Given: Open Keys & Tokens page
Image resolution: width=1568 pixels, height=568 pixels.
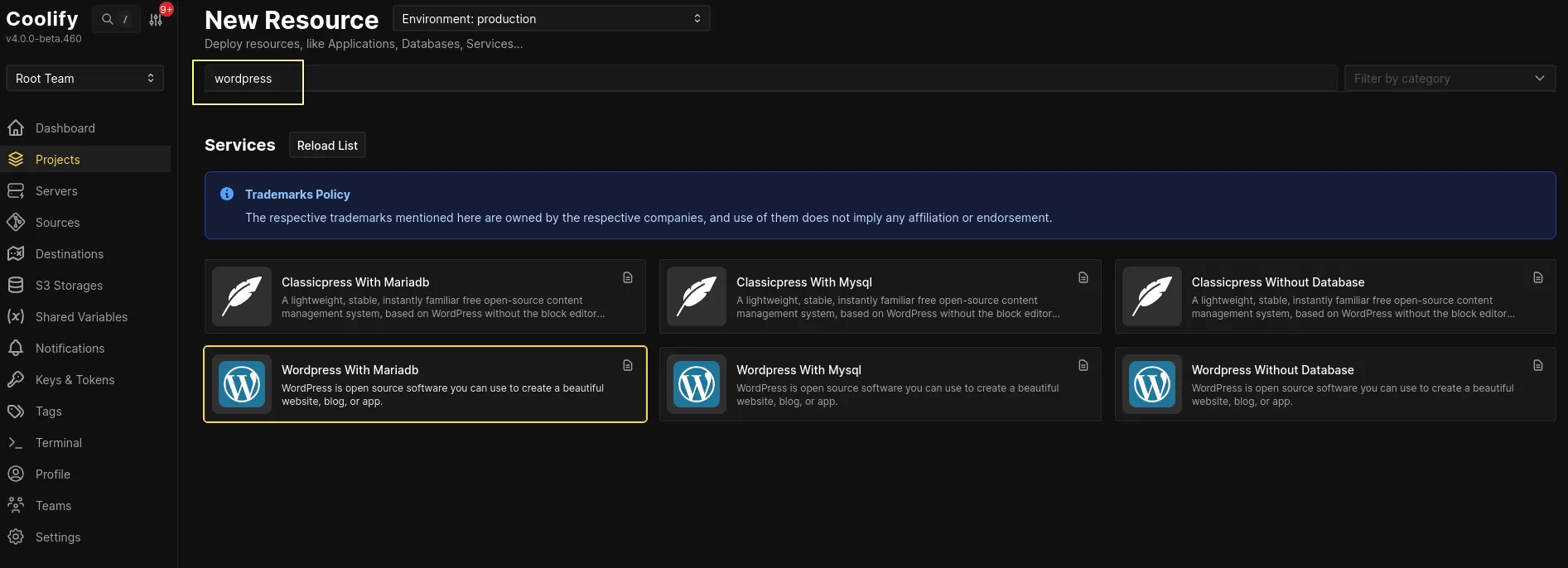Looking at the screenshot, I should [75, 380].
